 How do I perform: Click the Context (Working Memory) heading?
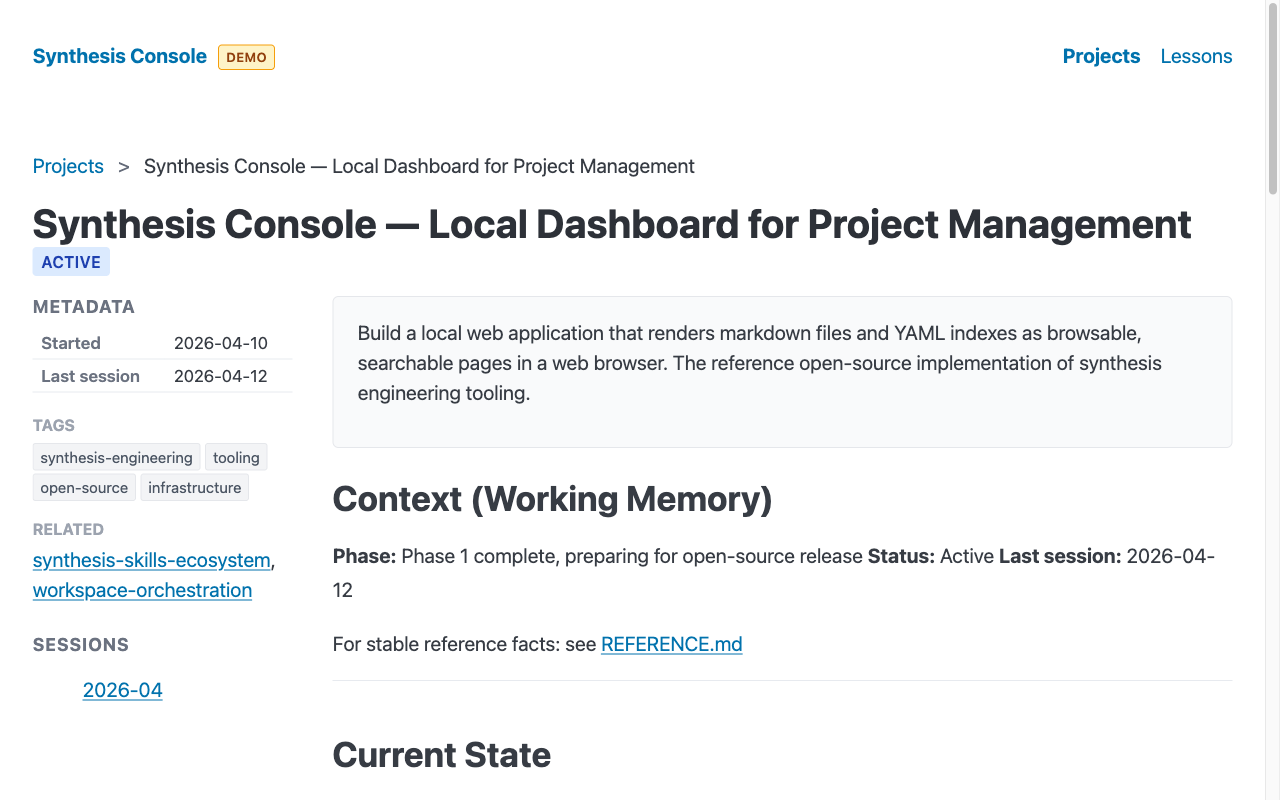[552, 499]
